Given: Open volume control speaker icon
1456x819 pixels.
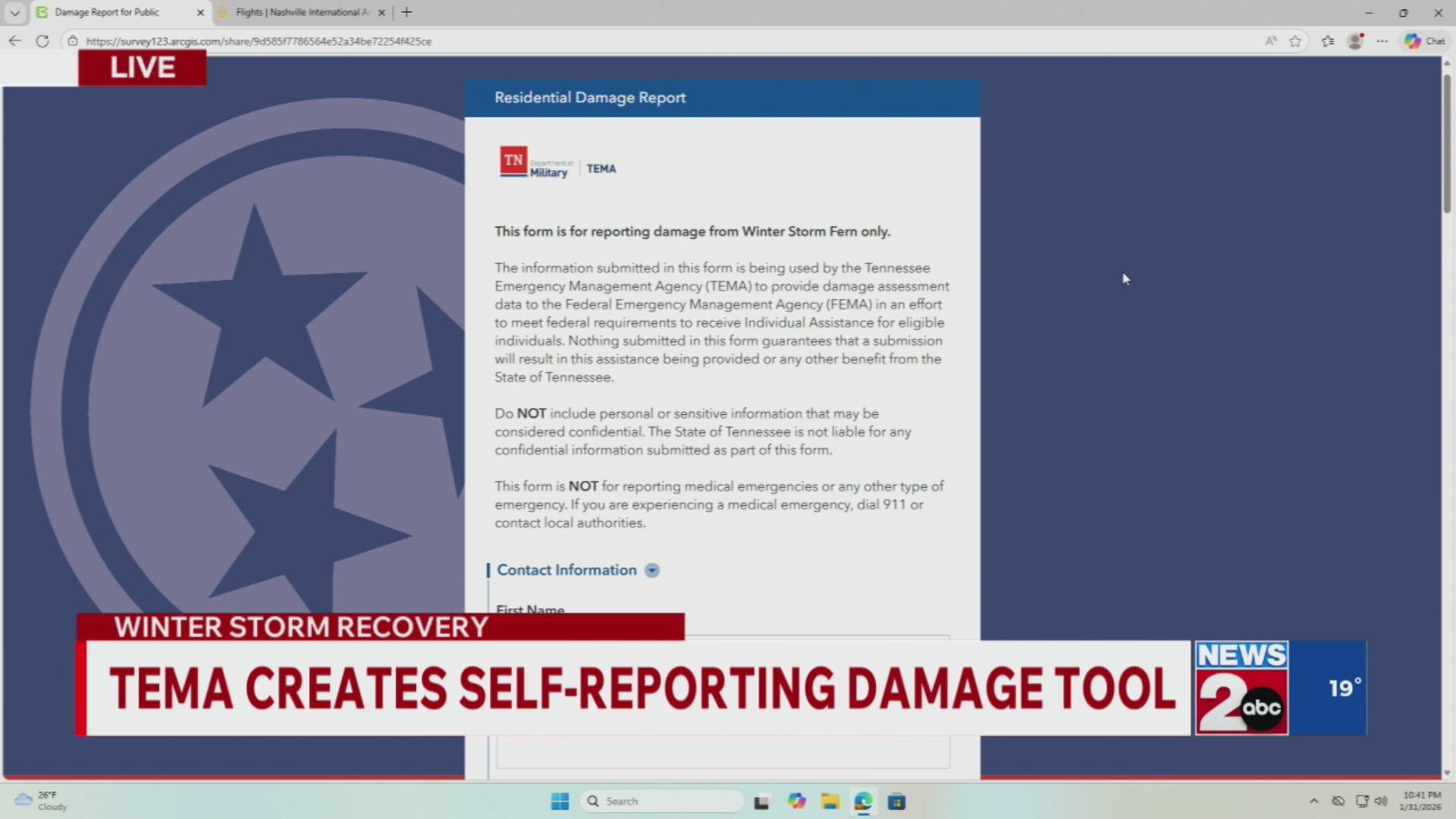Looking at the screenshot, I should [x=1381, y=801].
